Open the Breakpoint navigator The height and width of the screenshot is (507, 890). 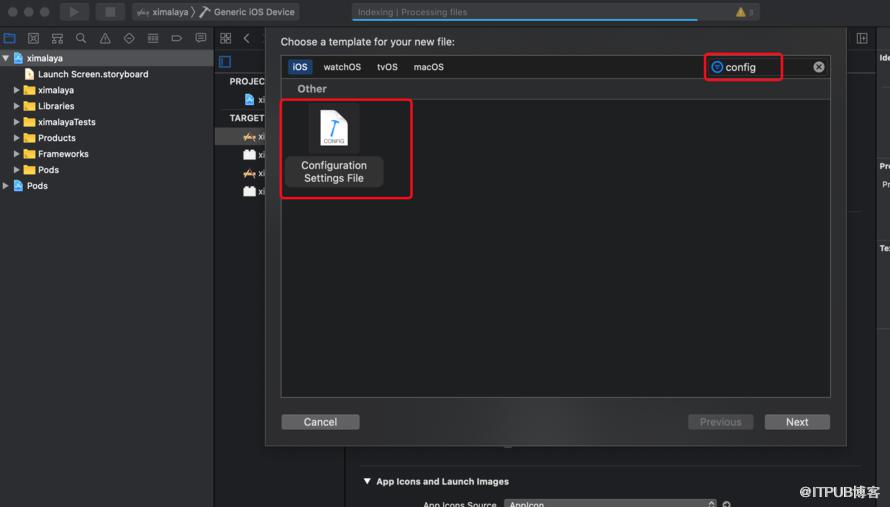[x=177, y=38]
